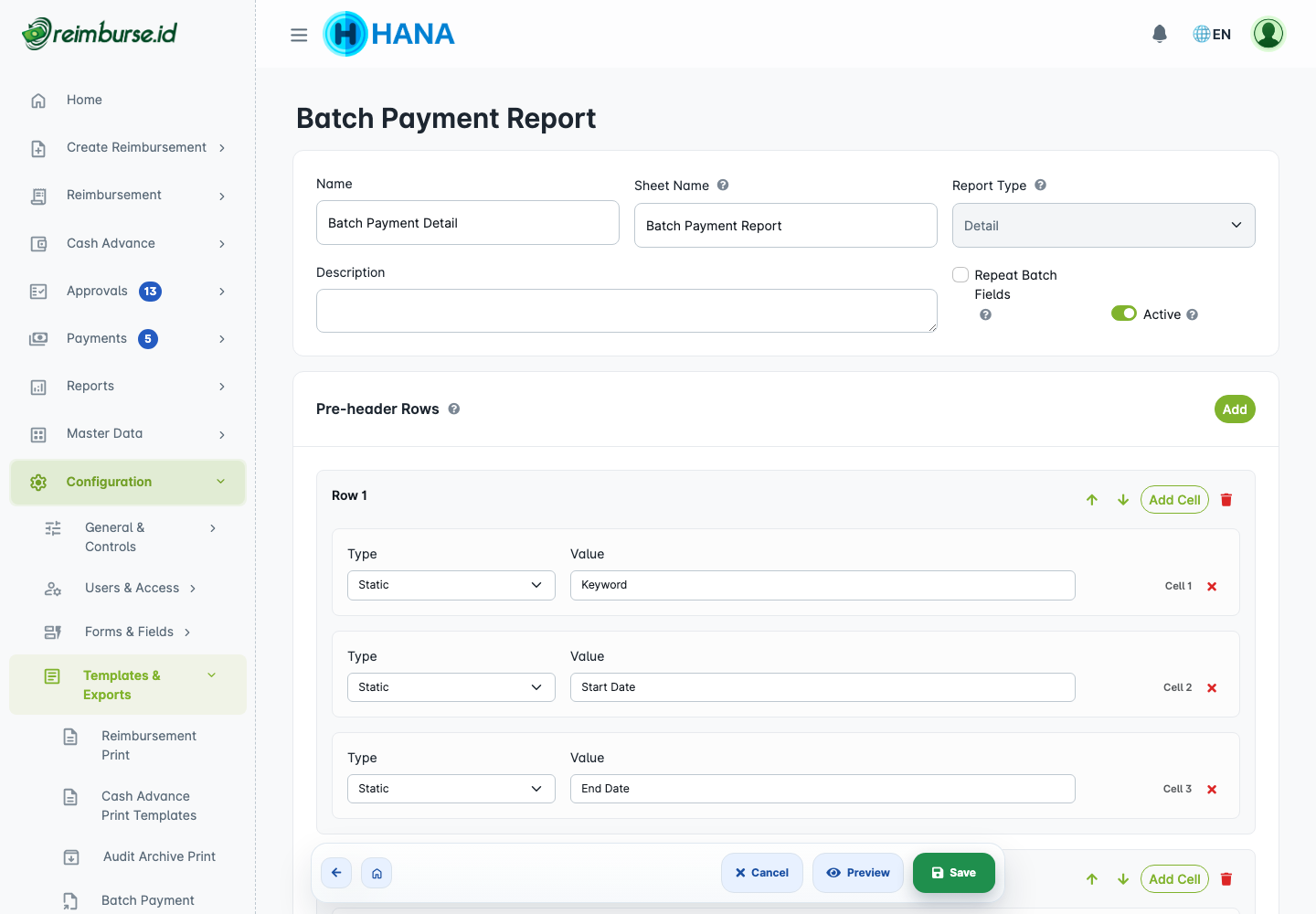Image resolution: width=1316 pixels, height=914 pixels.
Task: Show help for Sheet Name
Action: coord(723,185)
